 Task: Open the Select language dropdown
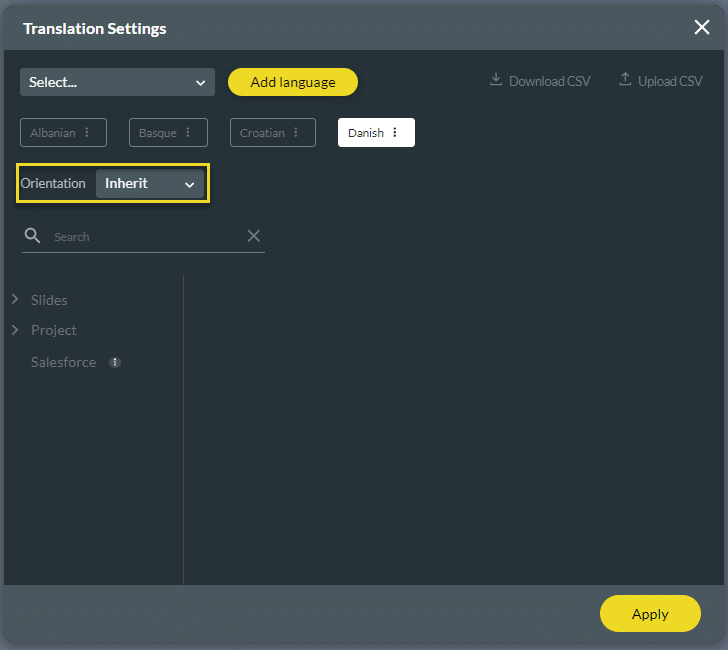[117, 82]
